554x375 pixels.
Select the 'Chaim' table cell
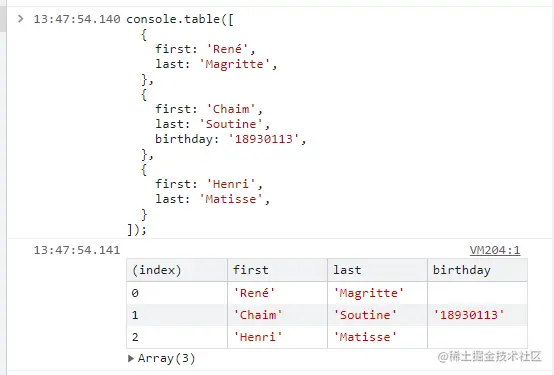(277, 315)
